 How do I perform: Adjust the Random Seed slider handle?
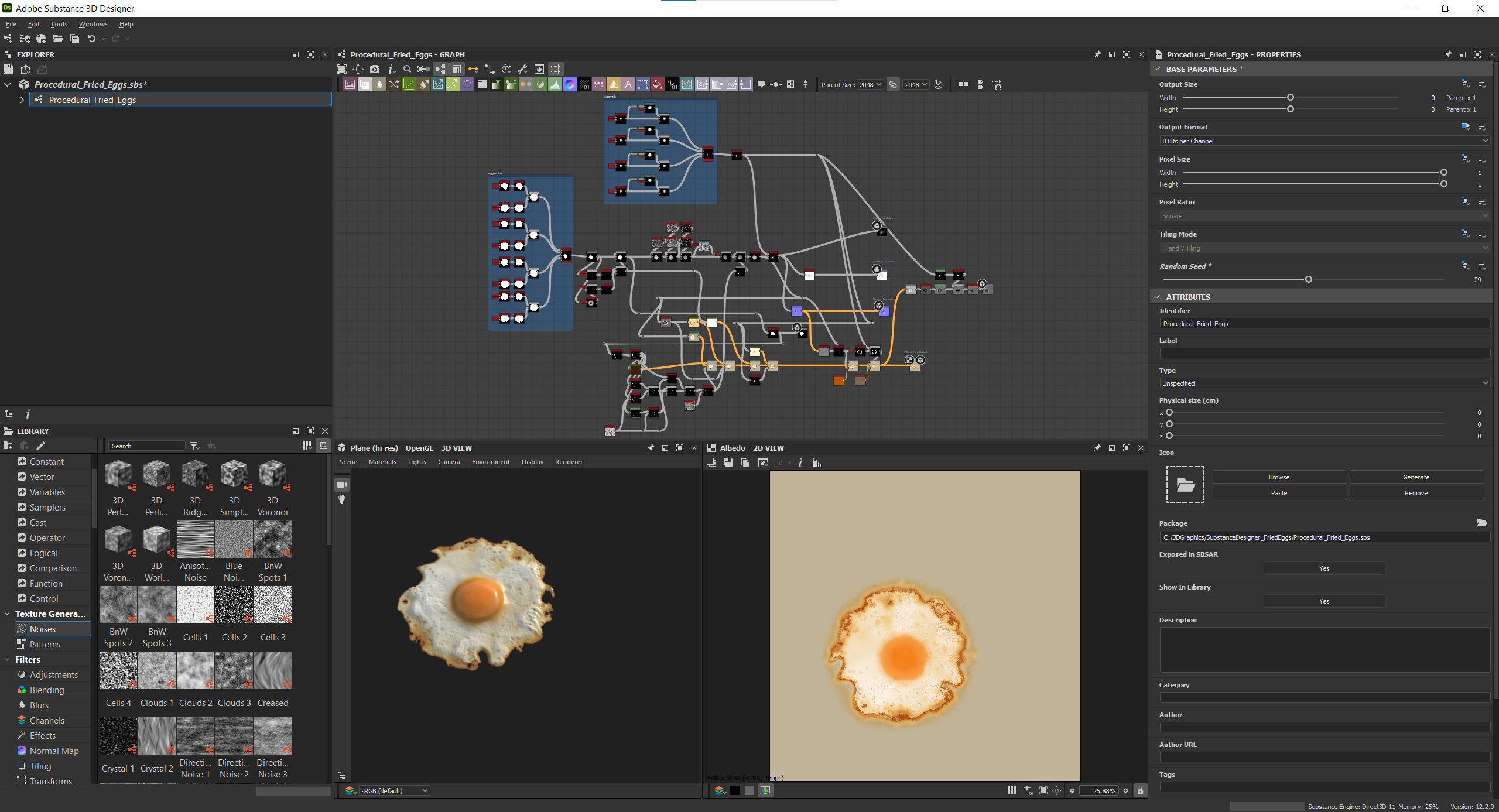coord(1309,280)
